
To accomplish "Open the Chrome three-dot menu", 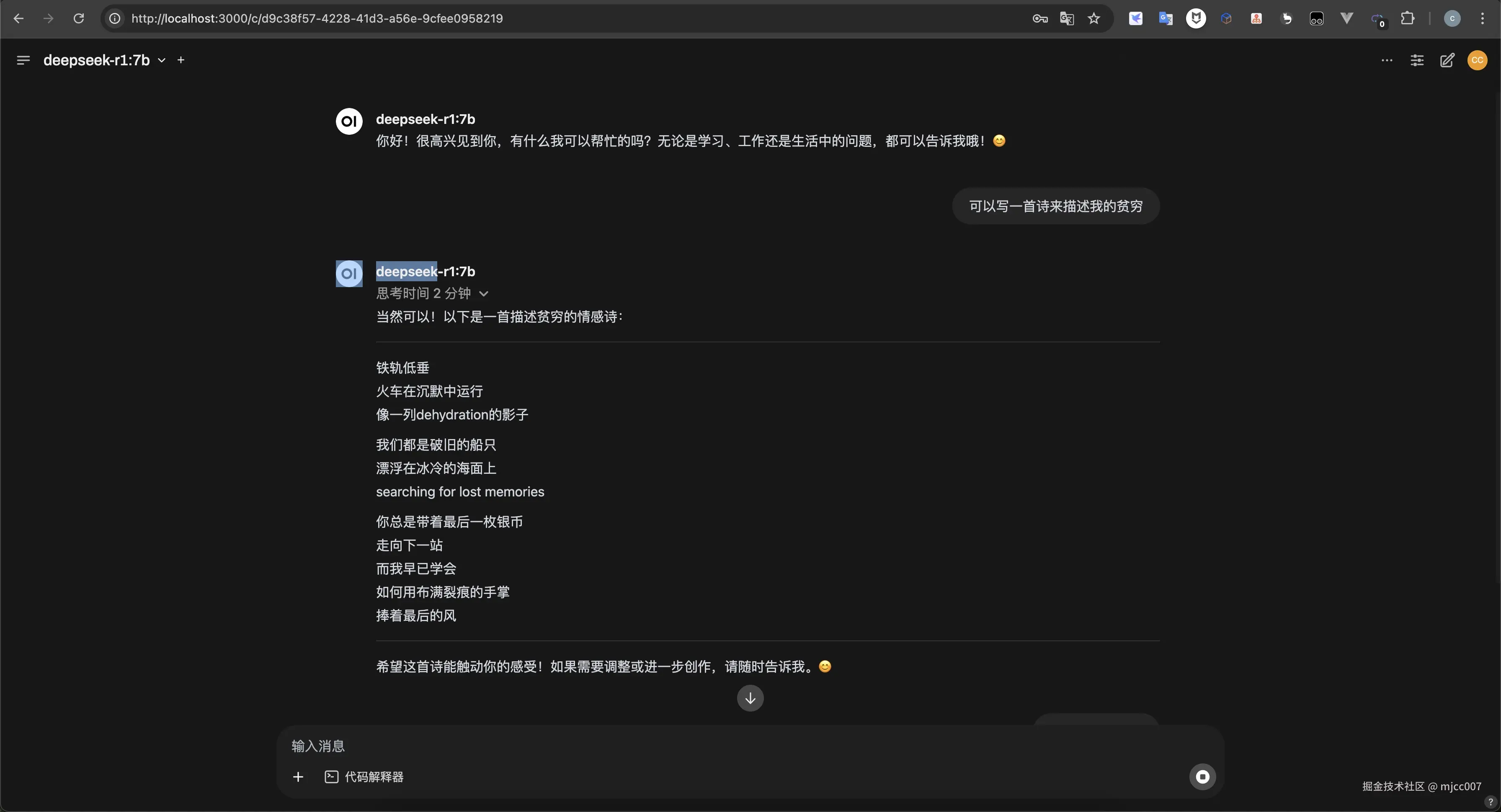I will coord(1482,19).
